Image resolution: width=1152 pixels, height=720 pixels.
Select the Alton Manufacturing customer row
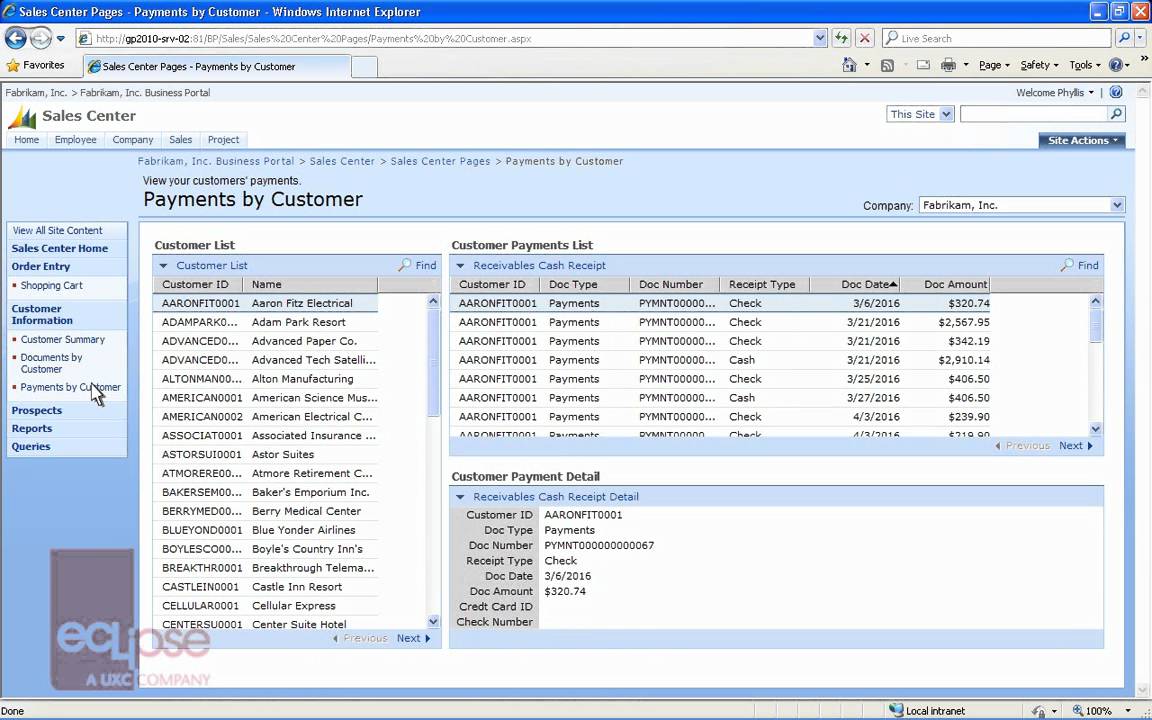tap(265, 379)
